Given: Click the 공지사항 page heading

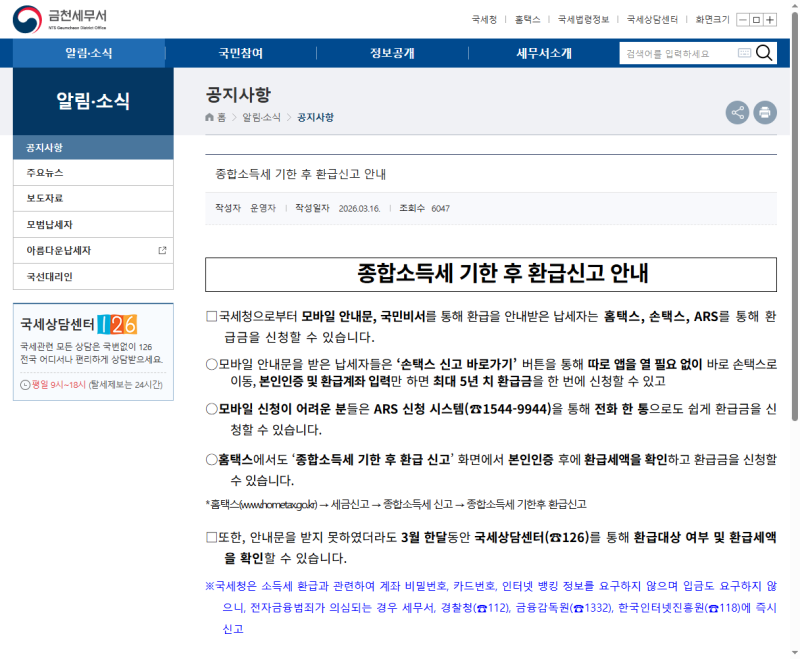Looking at the screenshot, I should pyautogui.click(x=238, y=95).
